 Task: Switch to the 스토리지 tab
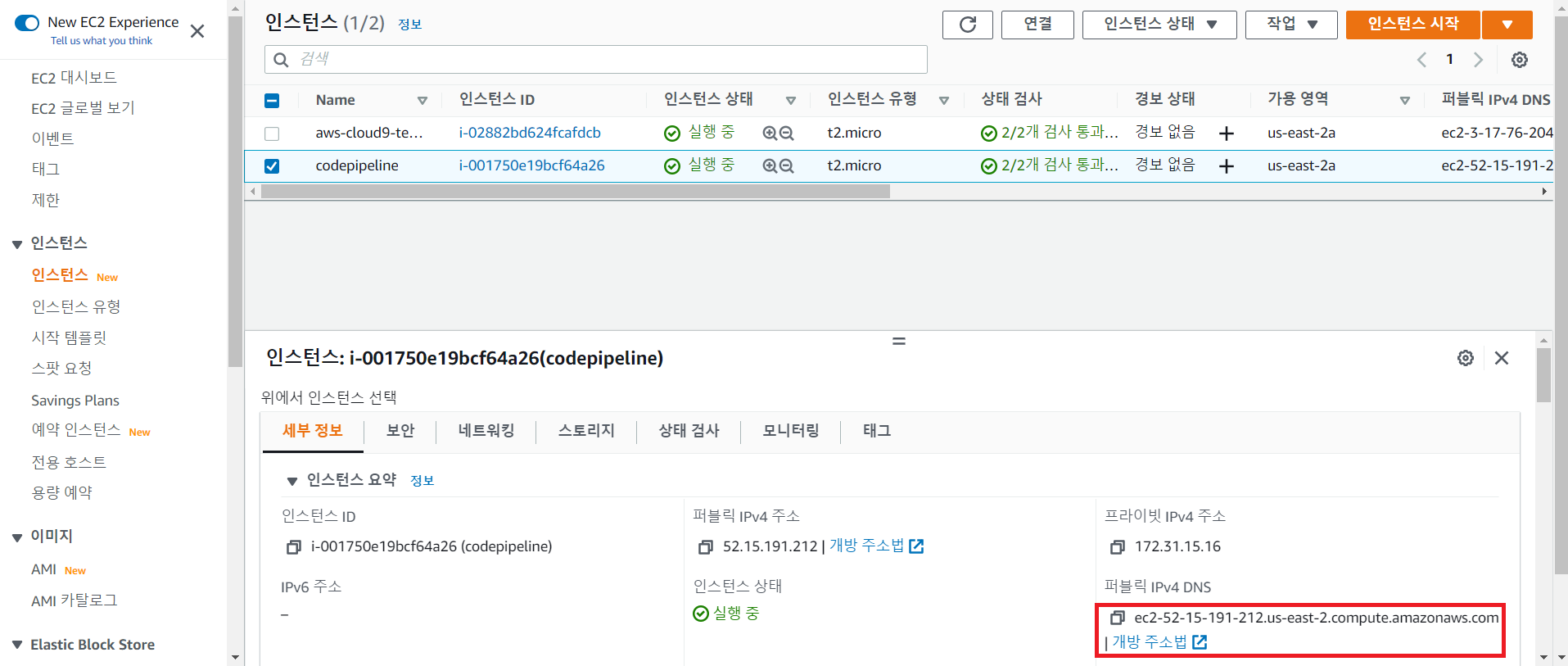(586, 431)
